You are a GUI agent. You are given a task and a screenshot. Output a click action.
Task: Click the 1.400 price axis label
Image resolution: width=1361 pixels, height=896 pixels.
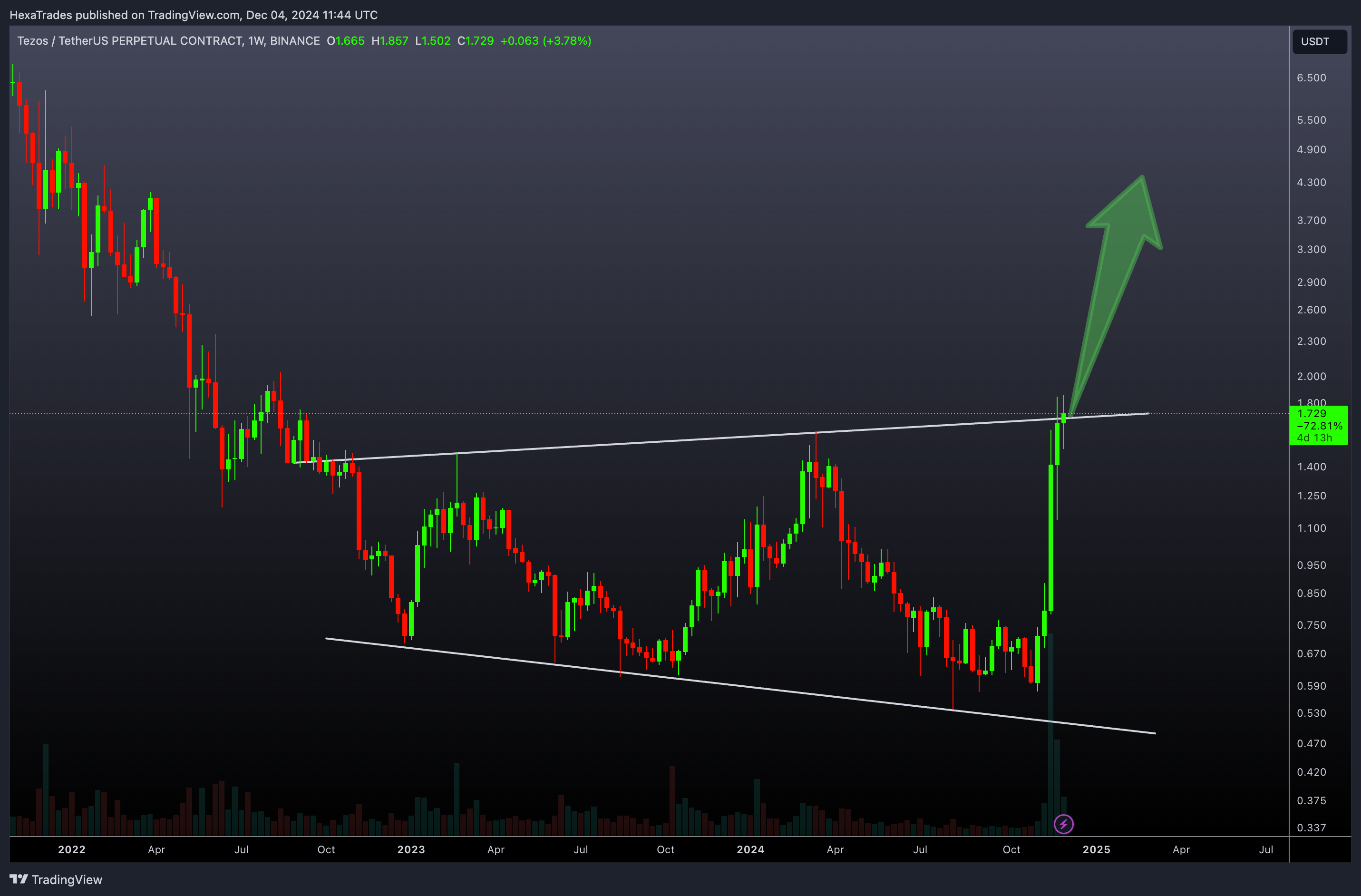1311,467
